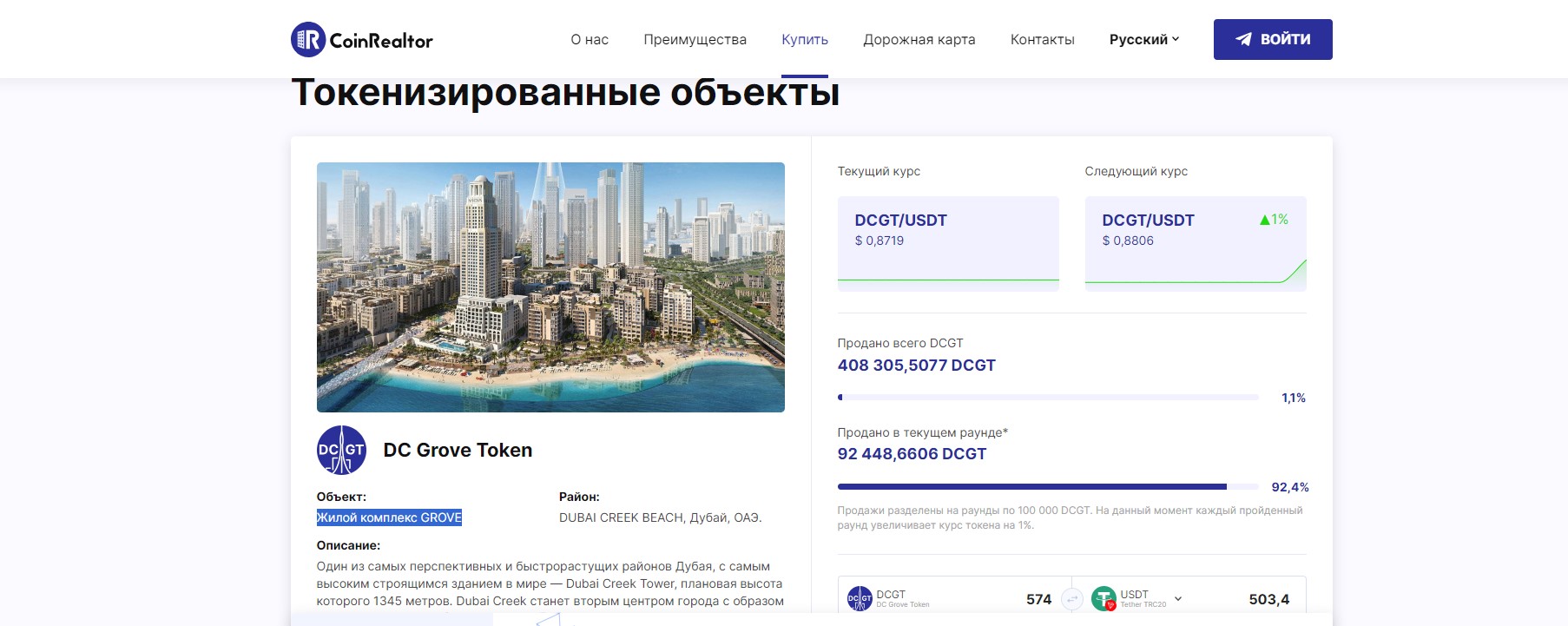Image resolution: width=1568 pixels, height=626 pixels.
Task: Click the USDT amount field showing 503,4
Action: [x=1268, y=599]
